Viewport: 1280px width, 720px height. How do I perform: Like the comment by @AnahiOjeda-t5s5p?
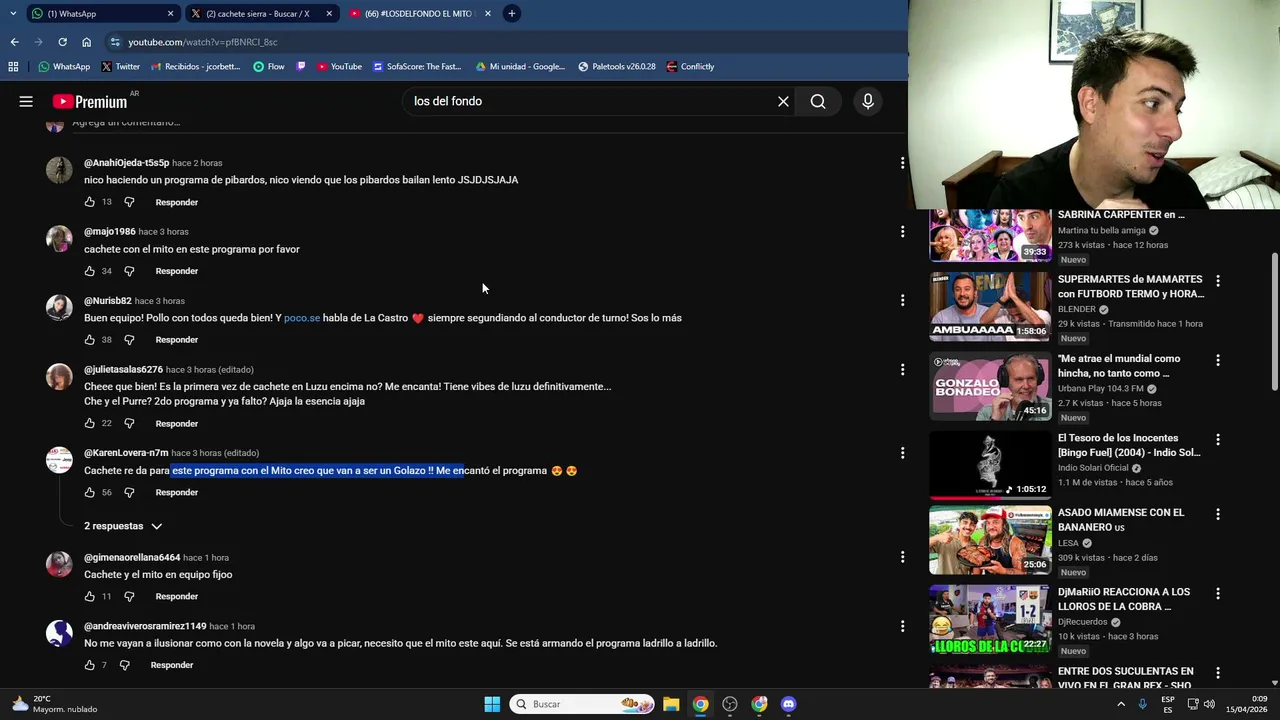point(90,202)
